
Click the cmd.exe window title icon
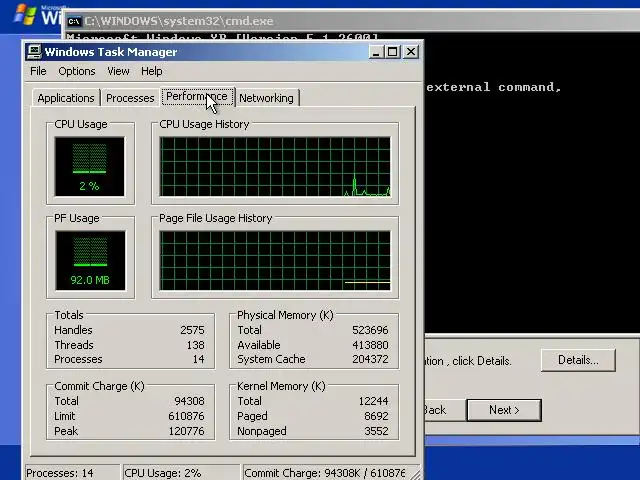coord(74,21)
